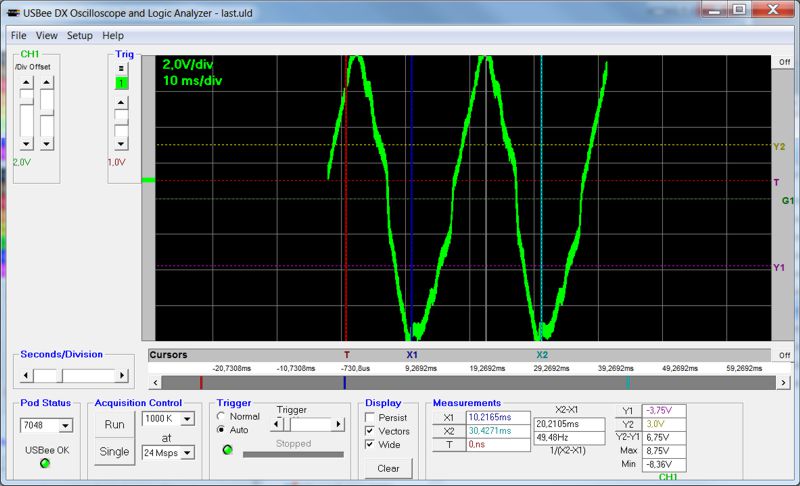This screenshot has width=800, height=486.
Task: Open the 24 Msps sample rate dropdown
Action: tap(187, 452)
